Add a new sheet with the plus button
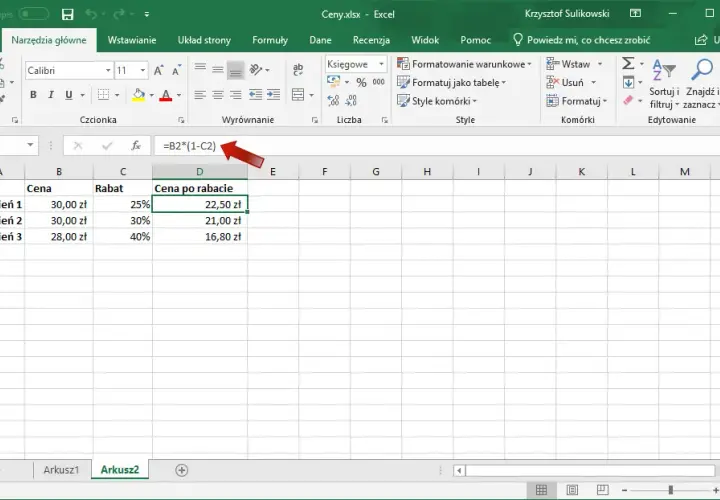 182,470
